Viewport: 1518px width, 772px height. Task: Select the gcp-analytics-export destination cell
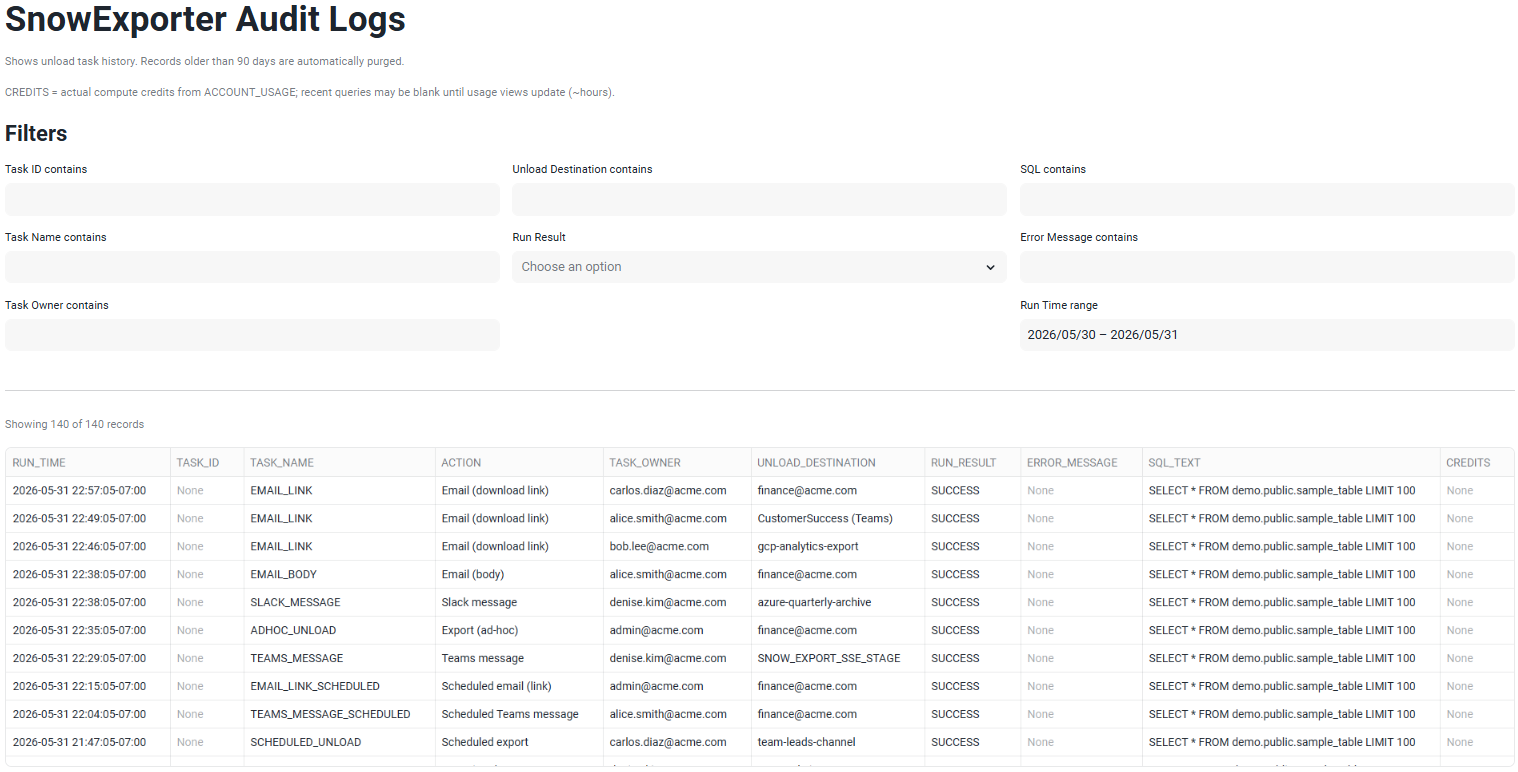point(838,547)
